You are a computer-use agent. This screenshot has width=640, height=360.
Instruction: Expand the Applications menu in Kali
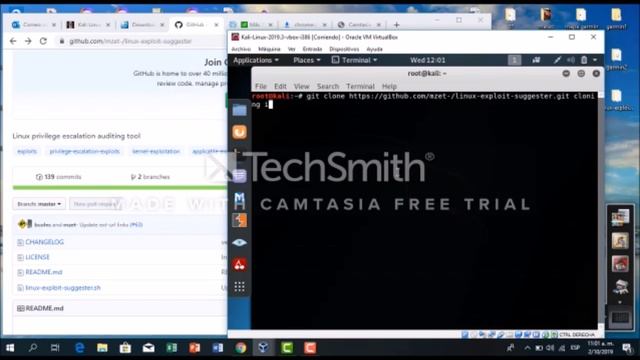tap(256, 60)
